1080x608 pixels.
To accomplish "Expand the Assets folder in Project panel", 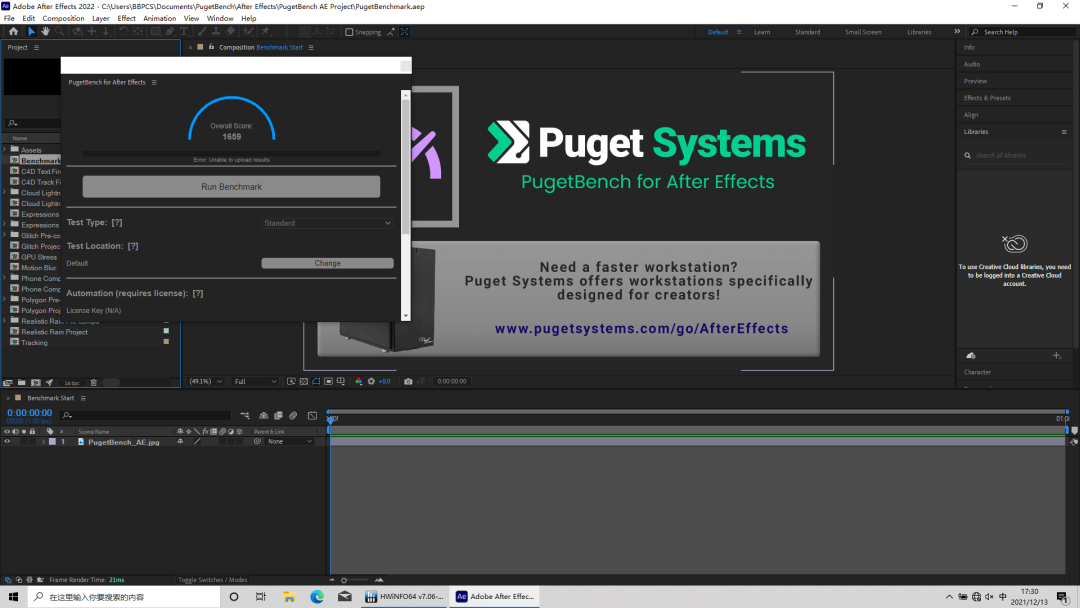I will (x=5, y=150).
